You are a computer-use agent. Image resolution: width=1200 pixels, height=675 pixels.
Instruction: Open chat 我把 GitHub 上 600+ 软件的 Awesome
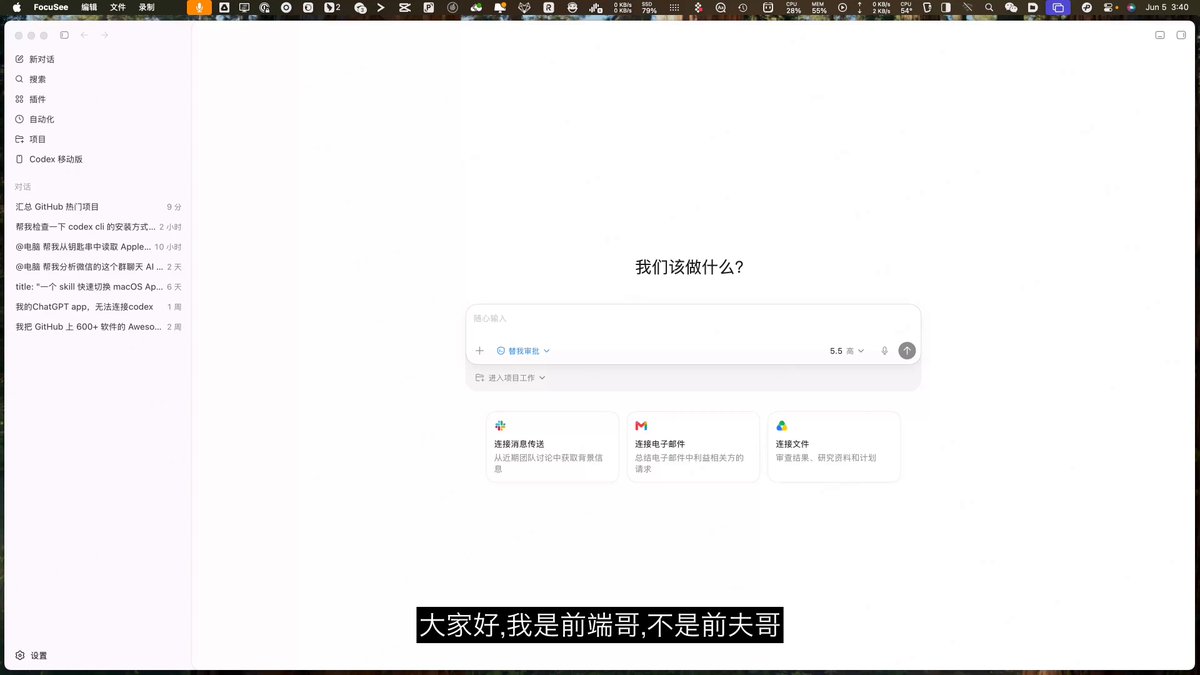pos(98,327)
